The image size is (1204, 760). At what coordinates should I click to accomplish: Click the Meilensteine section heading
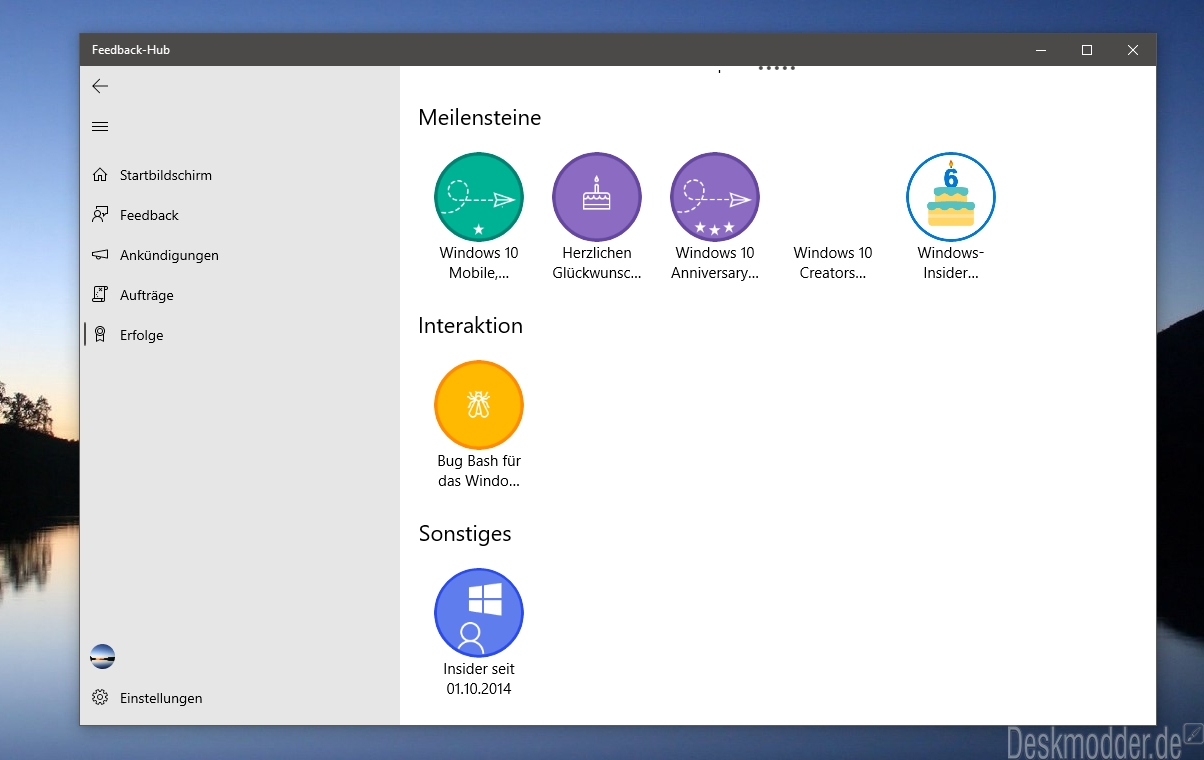point(480,118)
